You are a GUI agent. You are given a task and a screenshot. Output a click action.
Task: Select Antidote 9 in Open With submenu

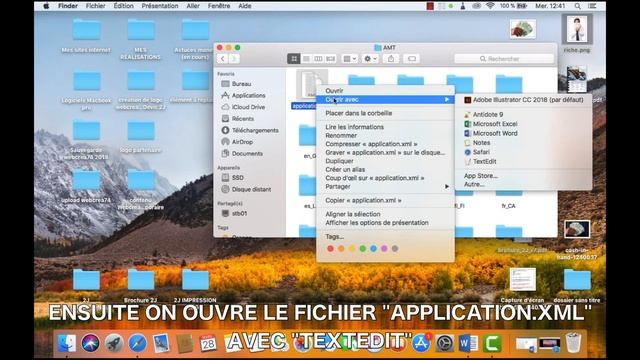(484, 115)
